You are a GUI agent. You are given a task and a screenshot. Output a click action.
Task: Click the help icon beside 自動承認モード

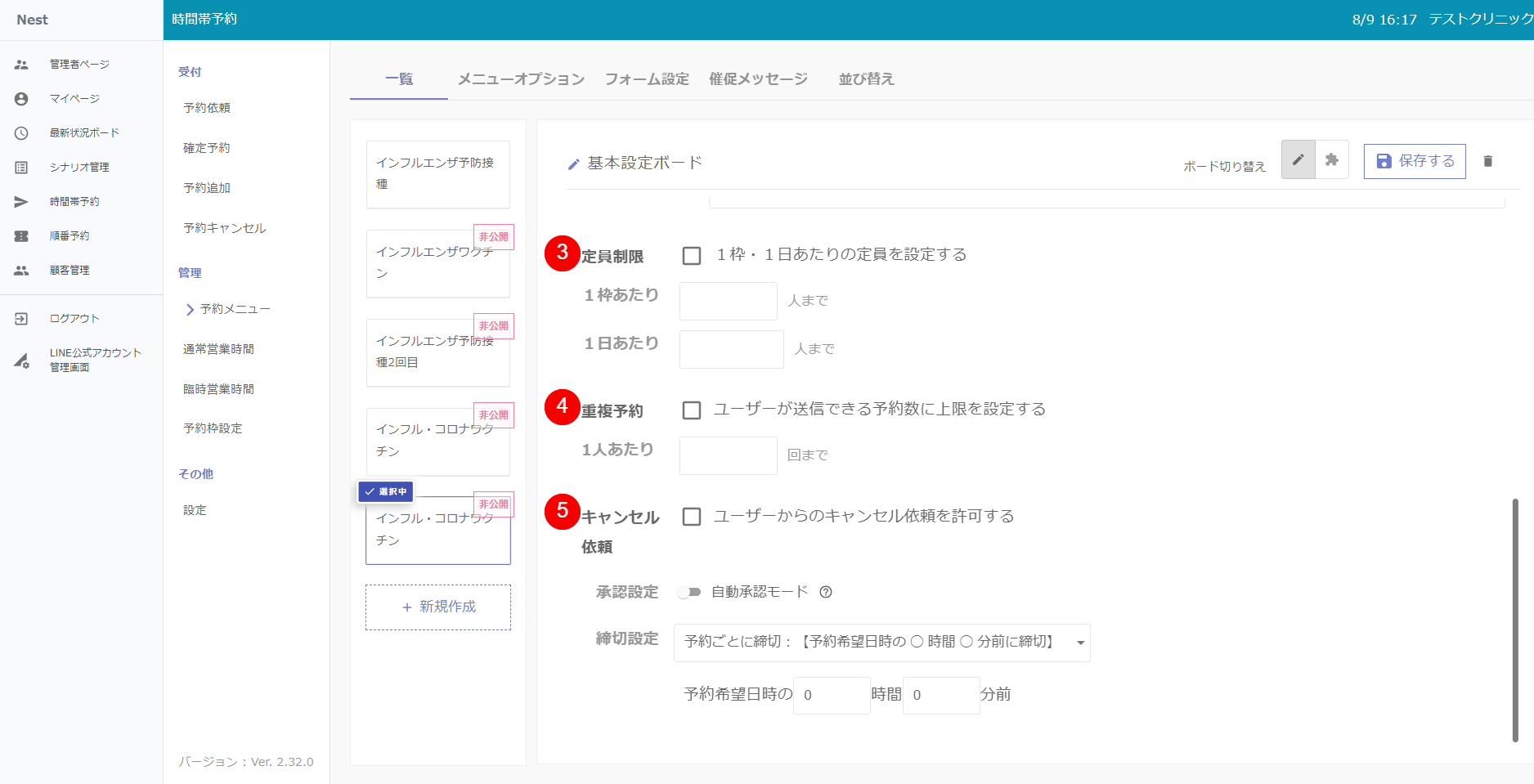[x=826, y=592]
